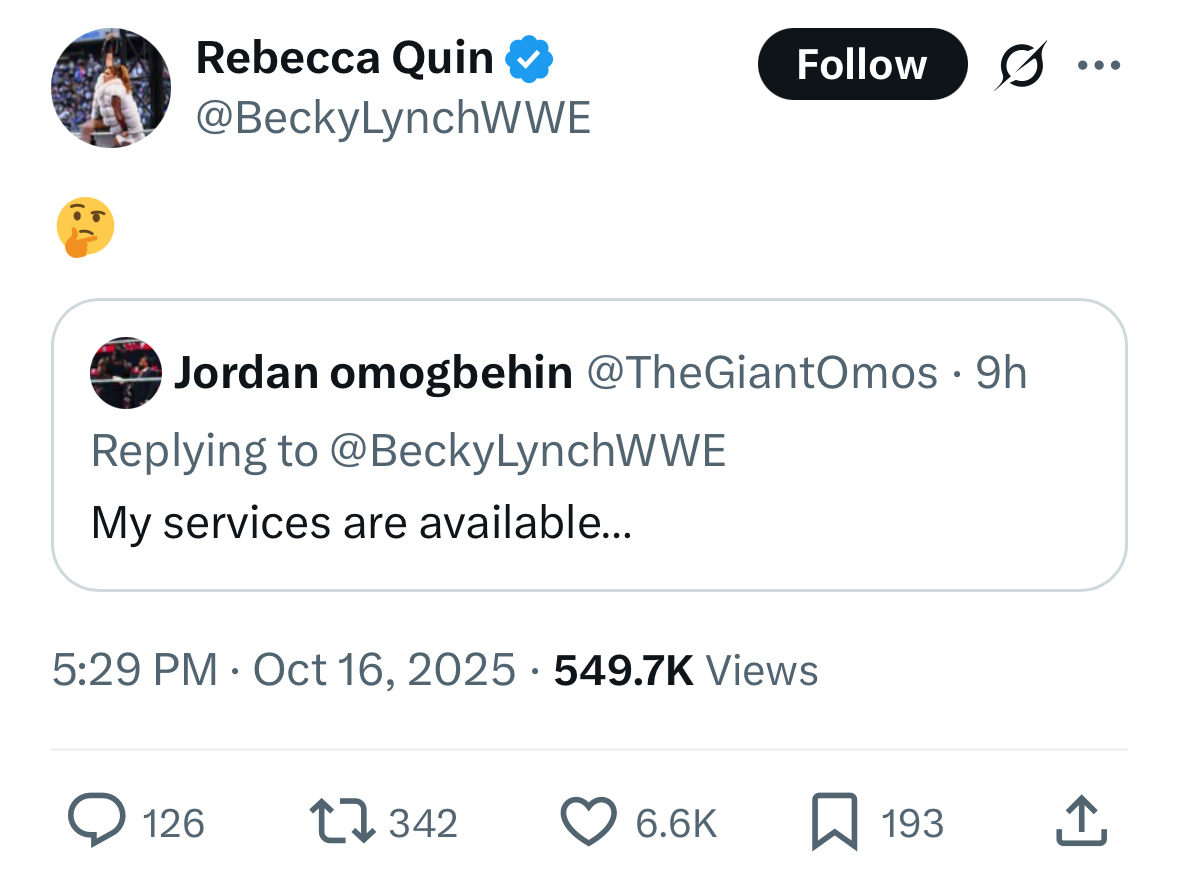
Task: Click the Rebecca Quin display name
Action: coord(345,59)
